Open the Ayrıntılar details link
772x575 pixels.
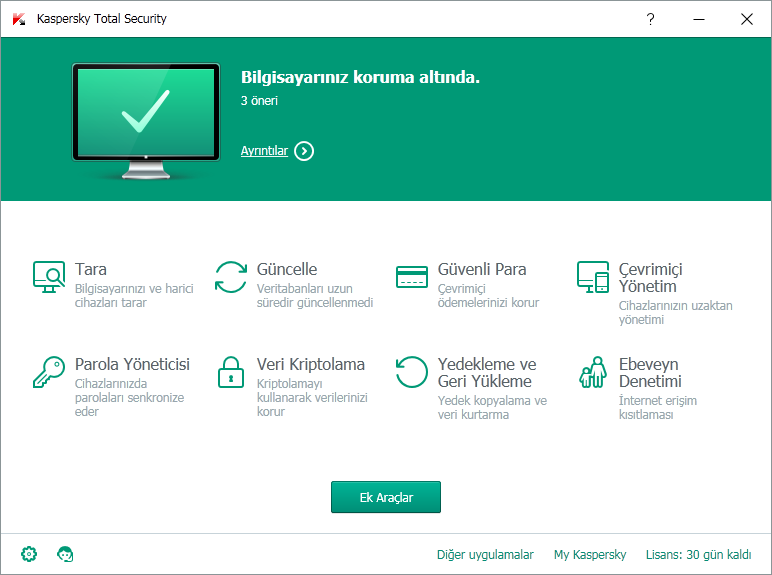(x=264, y=151)
